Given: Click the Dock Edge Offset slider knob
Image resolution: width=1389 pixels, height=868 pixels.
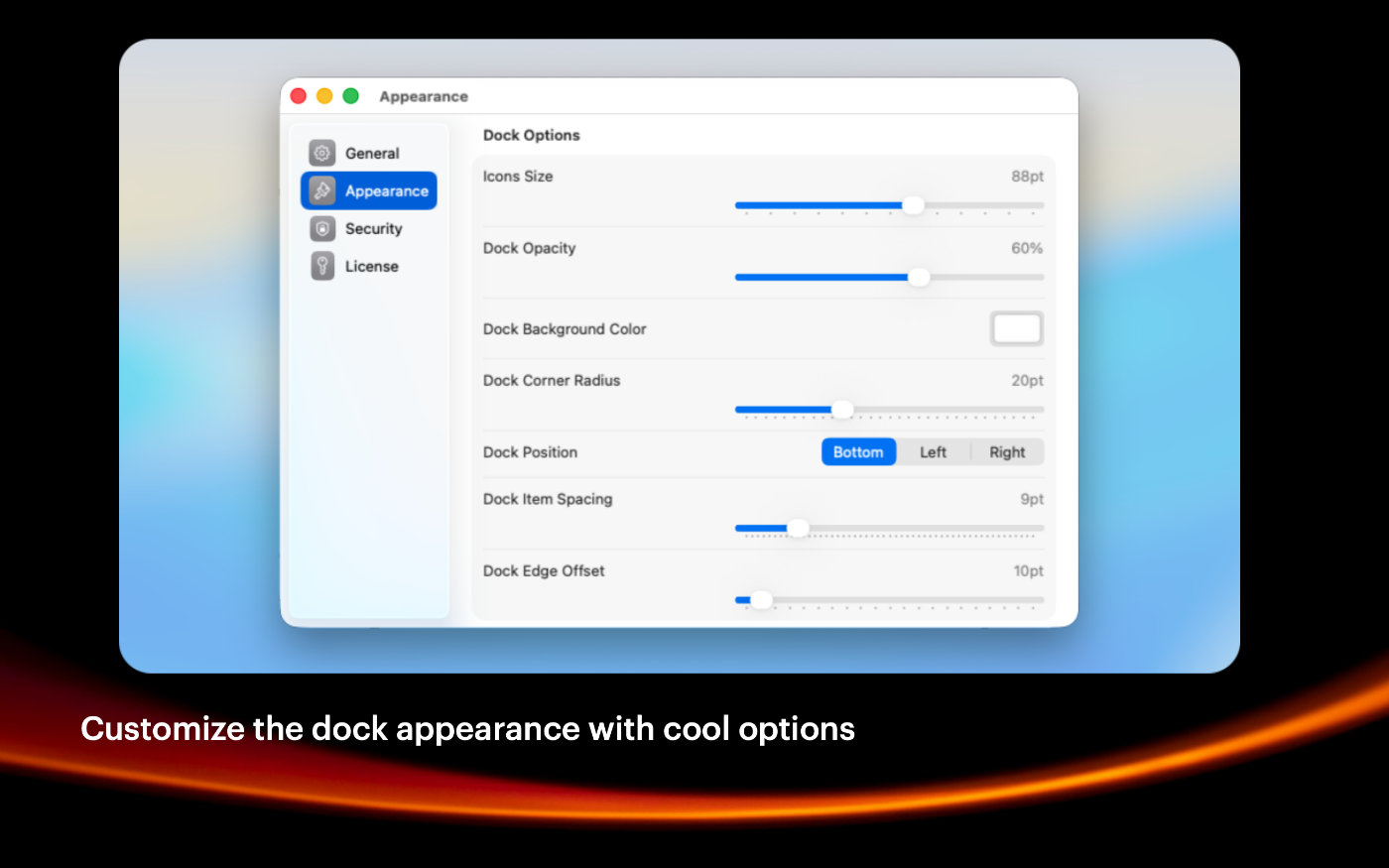Looking at the screenshot, I should coord(761,599).
